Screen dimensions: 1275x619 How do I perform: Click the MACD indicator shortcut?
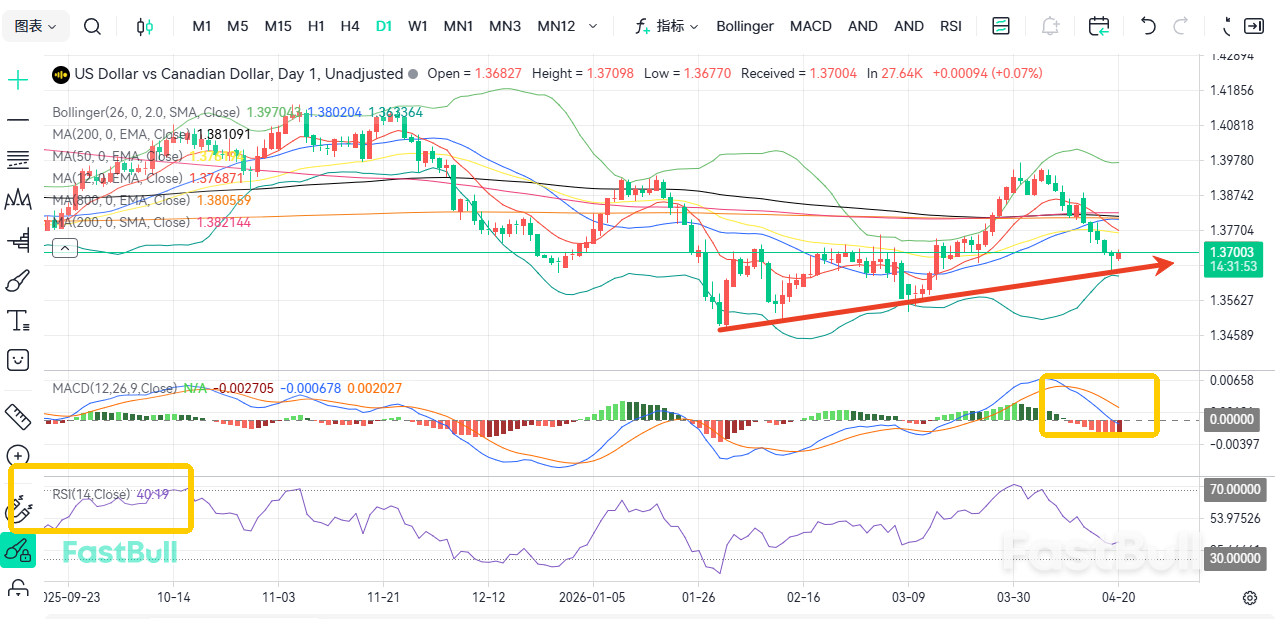(x=810, y=26)
